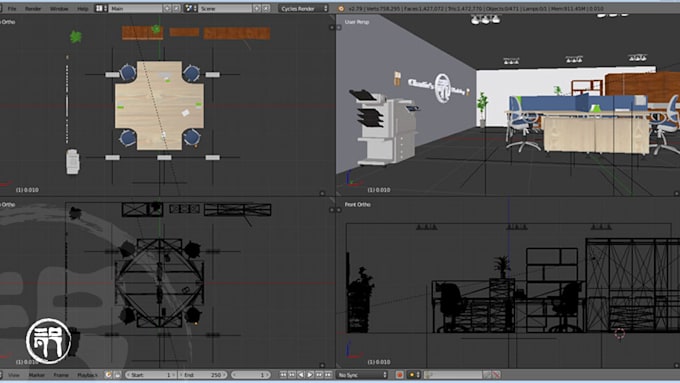Select the green plant in top-left viewport
The width and height of the screenshot is (680, 383).
[76, 37]
